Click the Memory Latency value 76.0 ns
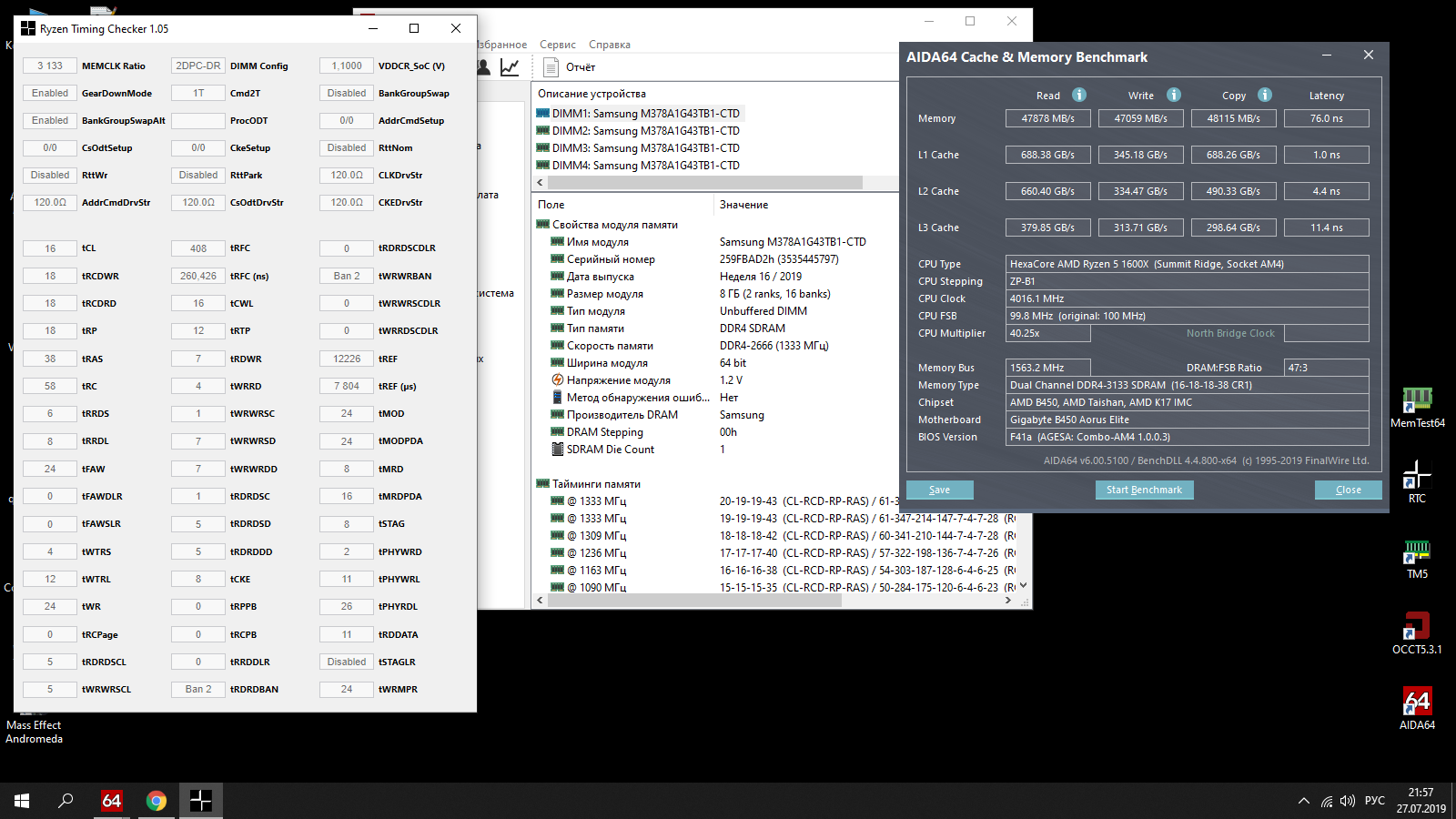The width and height of the screenshot is (1456, 819). click(1326, 118)
